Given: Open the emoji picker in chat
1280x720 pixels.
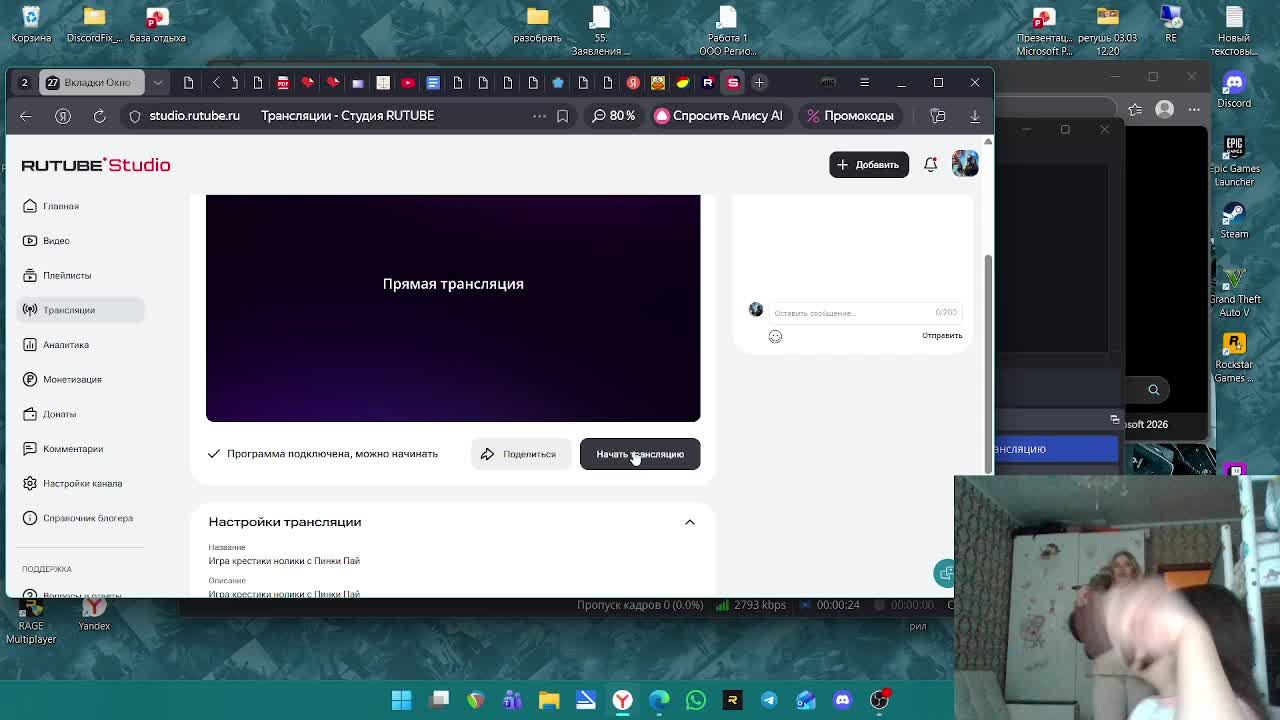Looking at the screenshot, I should (x=775, y=336).
